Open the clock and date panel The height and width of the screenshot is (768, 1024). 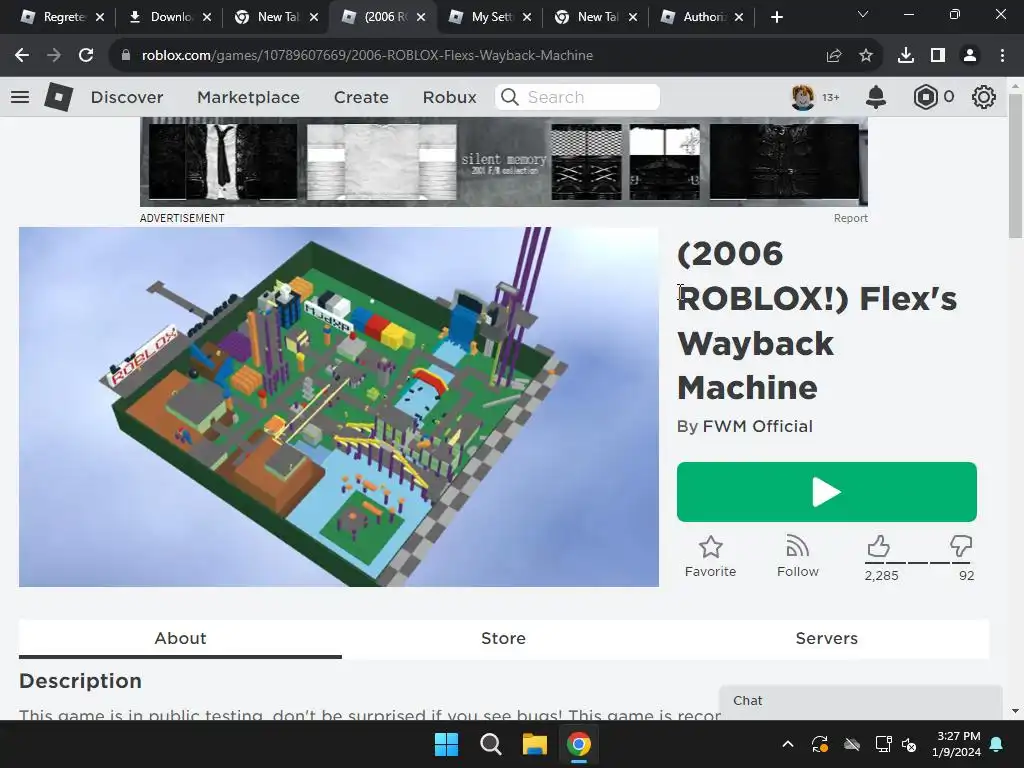point(957,744)
